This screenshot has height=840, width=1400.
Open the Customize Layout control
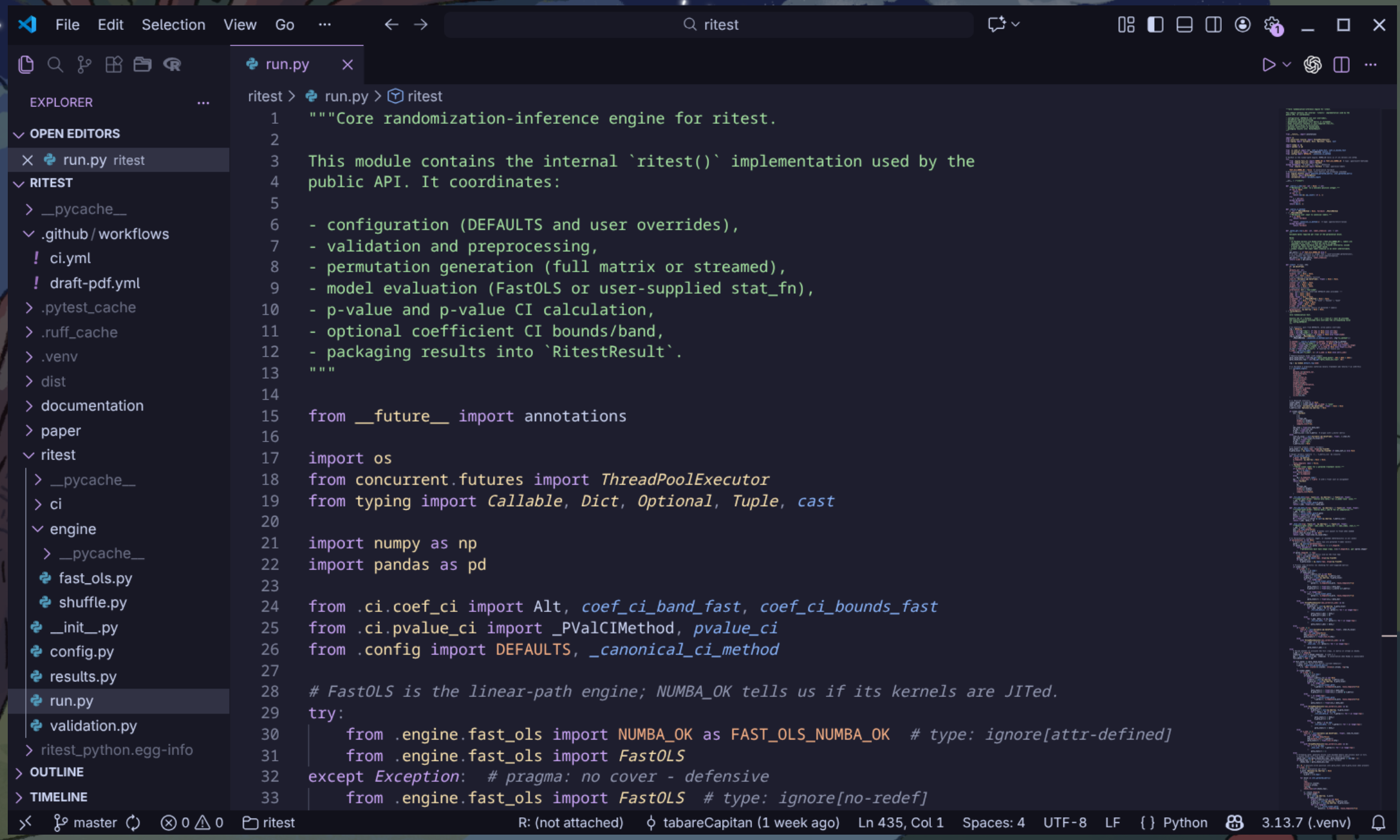[x=1127, y=25]
